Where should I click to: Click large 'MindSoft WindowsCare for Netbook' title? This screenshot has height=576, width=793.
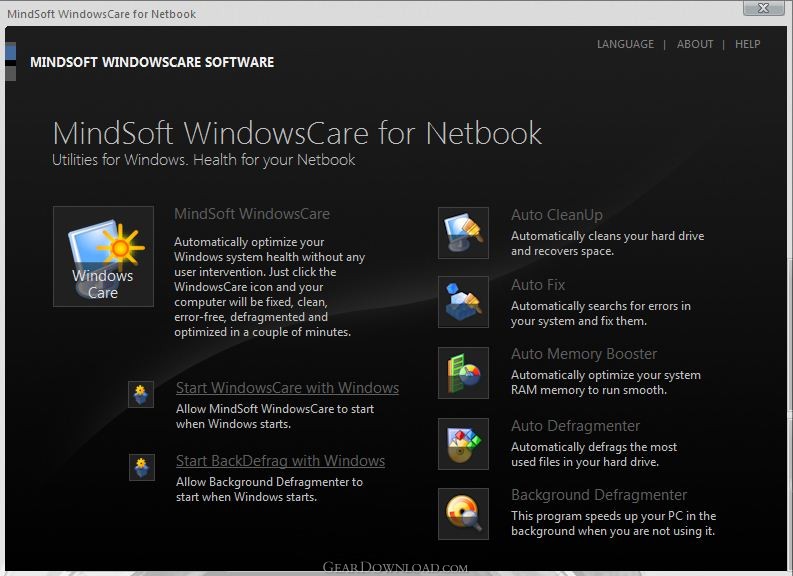pos(297,133)
